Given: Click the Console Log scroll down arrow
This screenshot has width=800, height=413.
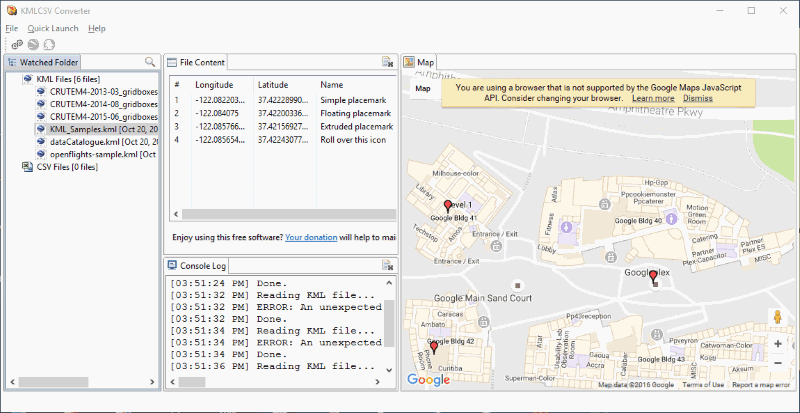Looking at the screenshot, I should coord(389,370).
